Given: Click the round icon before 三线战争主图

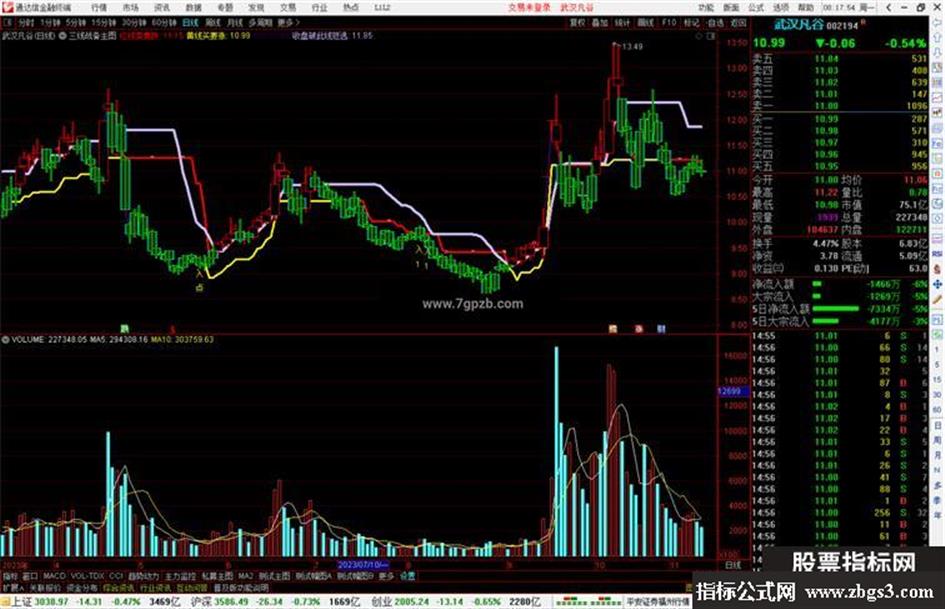Looking at the screenshot, I should point(63,36).
